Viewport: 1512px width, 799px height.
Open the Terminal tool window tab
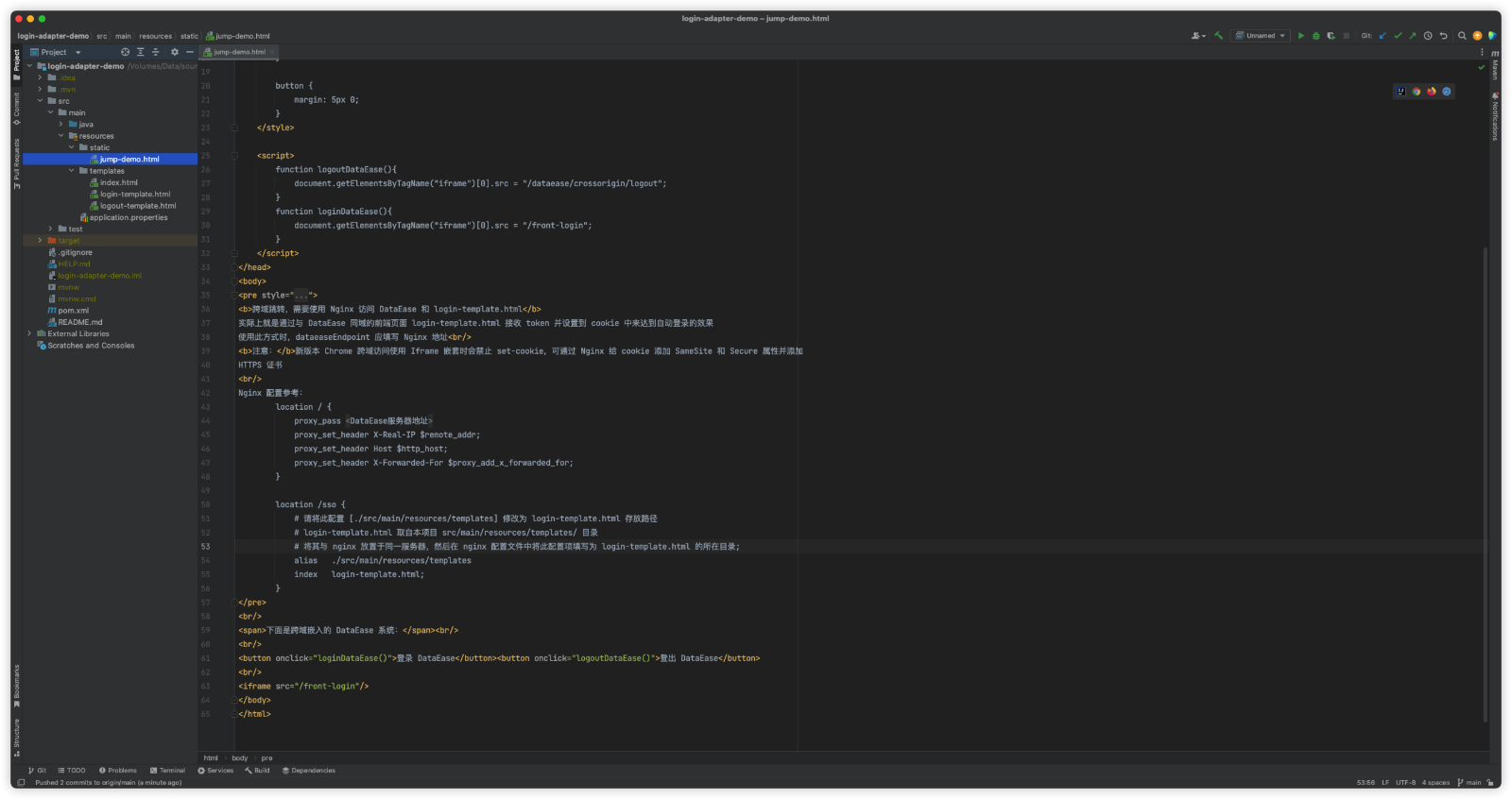(167, 771)
